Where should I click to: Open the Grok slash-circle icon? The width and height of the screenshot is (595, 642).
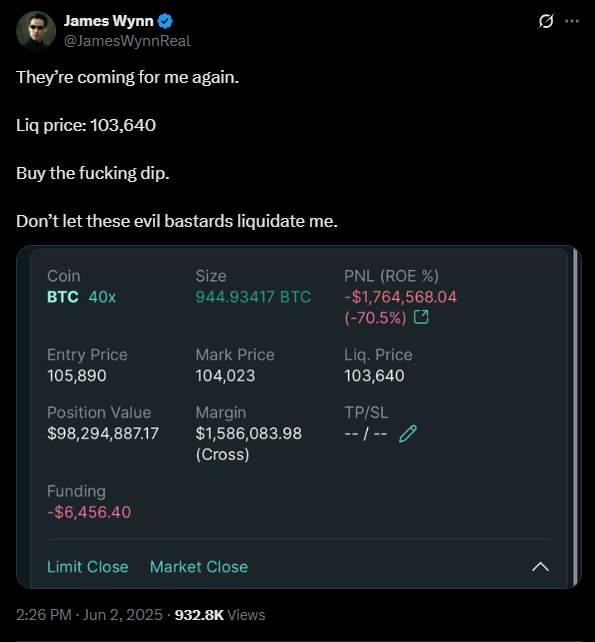coord(546,21)
